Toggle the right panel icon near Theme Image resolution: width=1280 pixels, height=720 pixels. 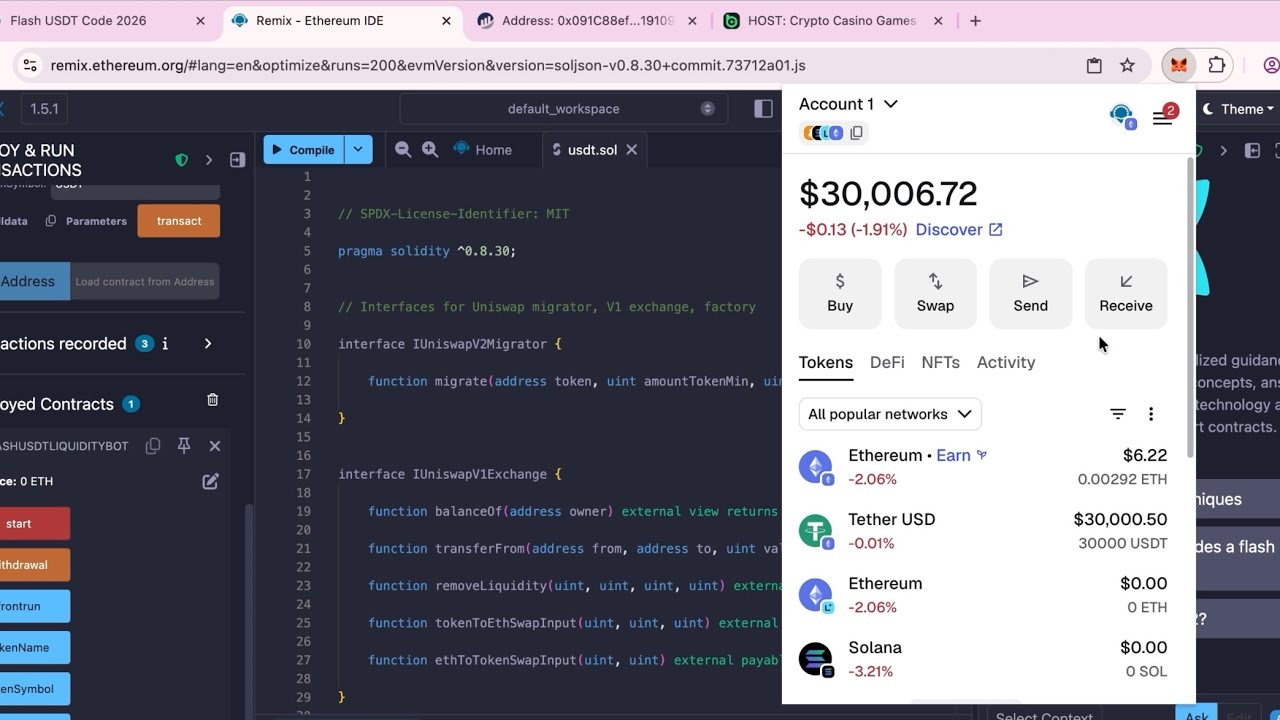(x=1252, y=150)
